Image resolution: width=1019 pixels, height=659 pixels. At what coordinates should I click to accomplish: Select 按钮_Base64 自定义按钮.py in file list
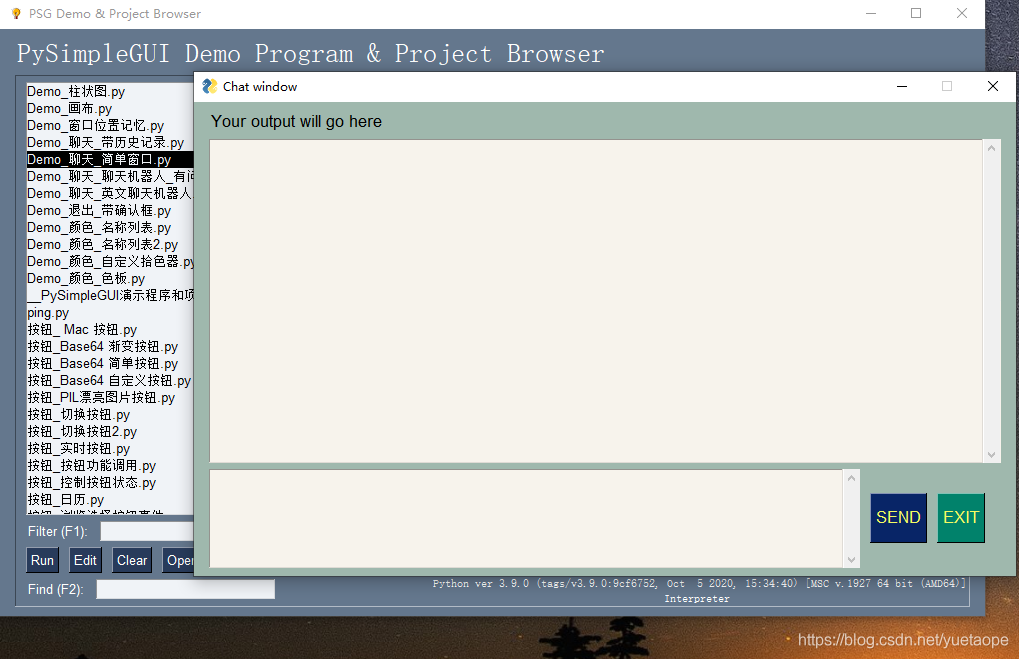[x=109, y=380]
